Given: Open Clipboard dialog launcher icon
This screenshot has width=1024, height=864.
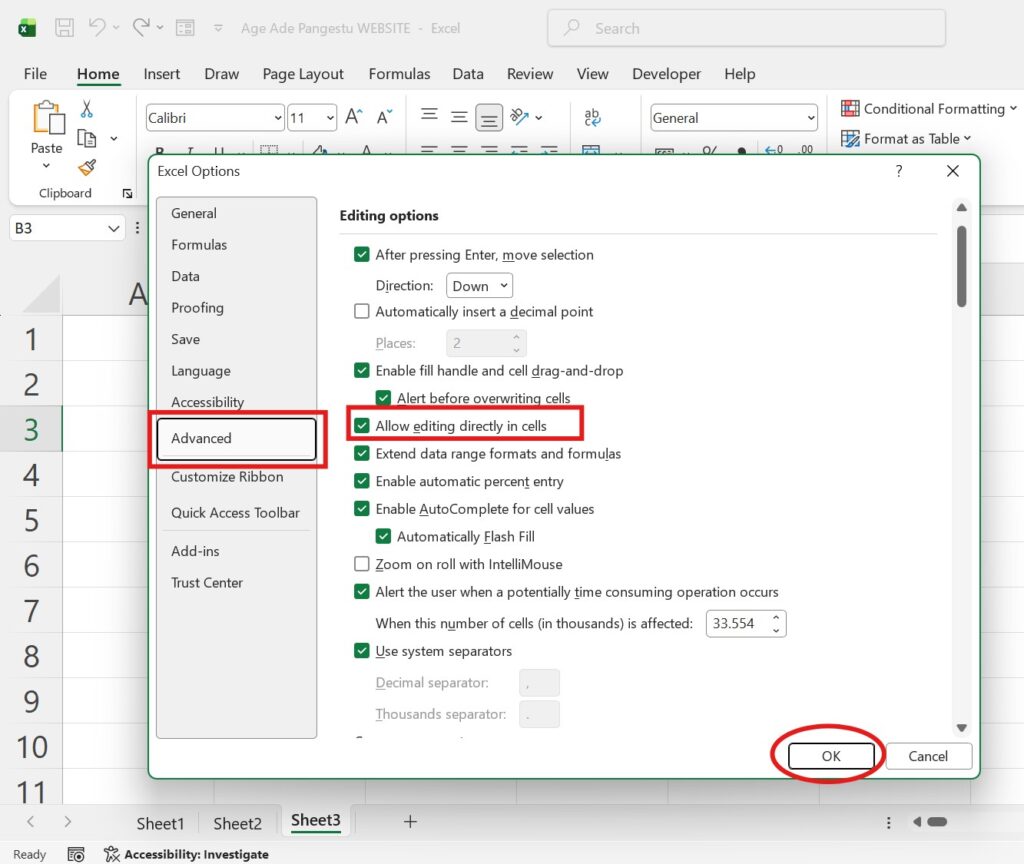Looking at the screenshot, I should point(127,193).
